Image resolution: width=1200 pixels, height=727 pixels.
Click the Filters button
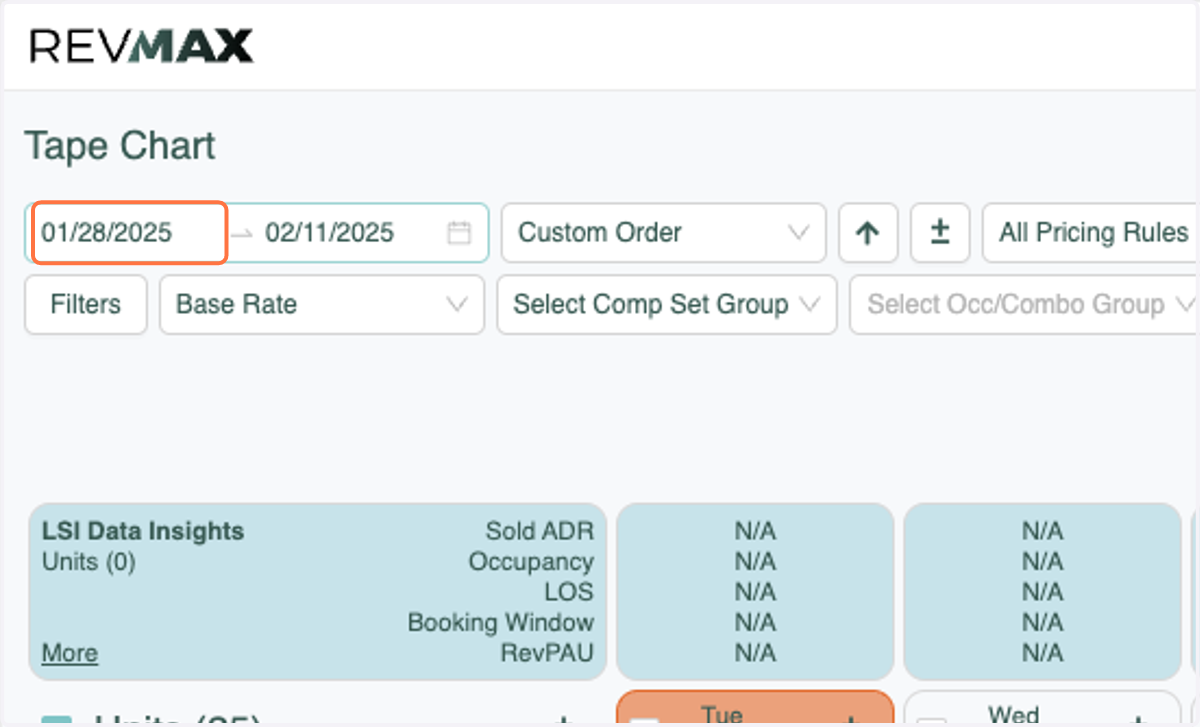[86, 304]
